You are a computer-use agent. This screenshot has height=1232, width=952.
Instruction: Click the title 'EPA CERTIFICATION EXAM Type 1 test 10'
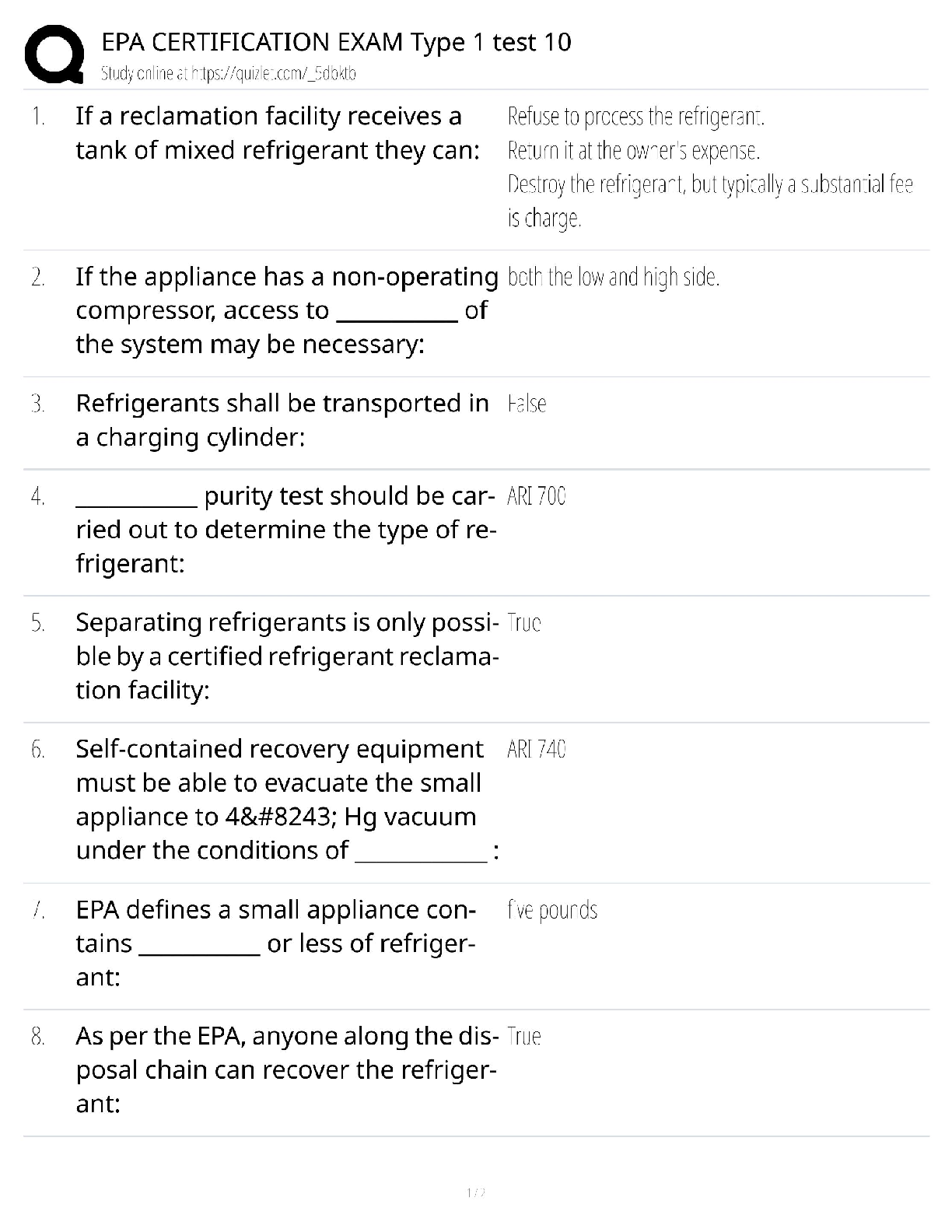point(336,42)
